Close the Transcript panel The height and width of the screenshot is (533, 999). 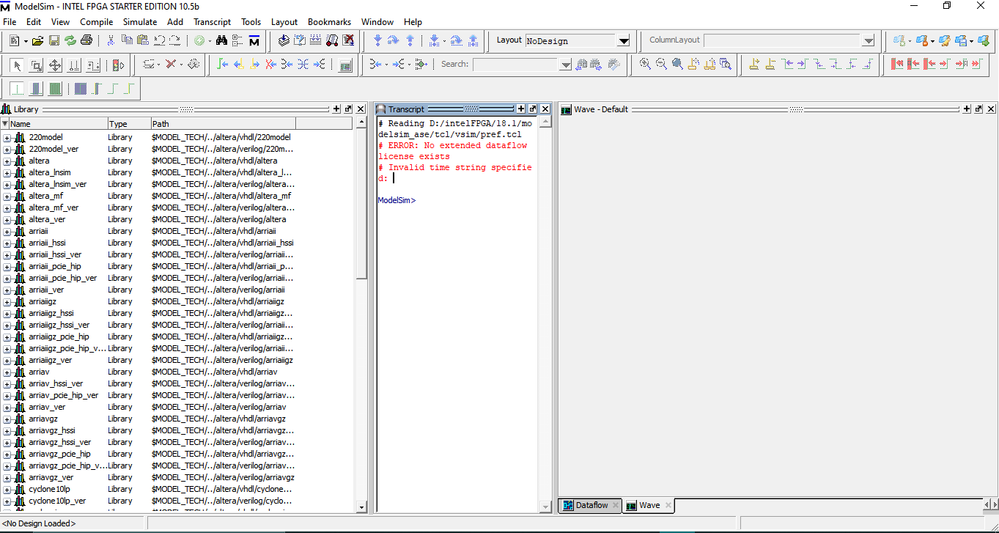[x=546, y=109]
